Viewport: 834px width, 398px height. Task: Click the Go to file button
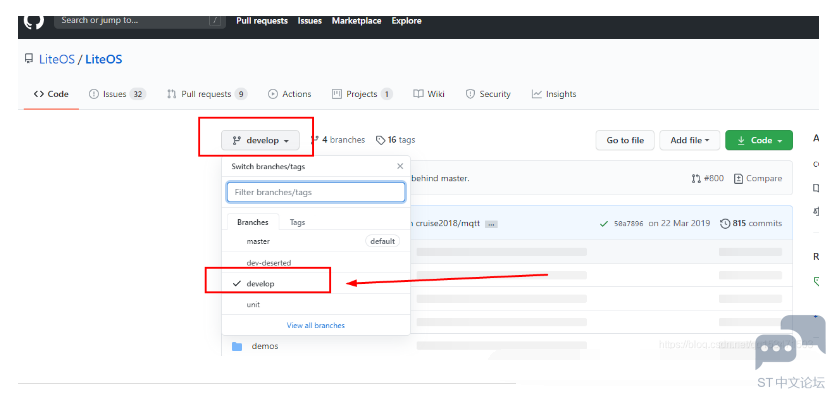(625, 140)
